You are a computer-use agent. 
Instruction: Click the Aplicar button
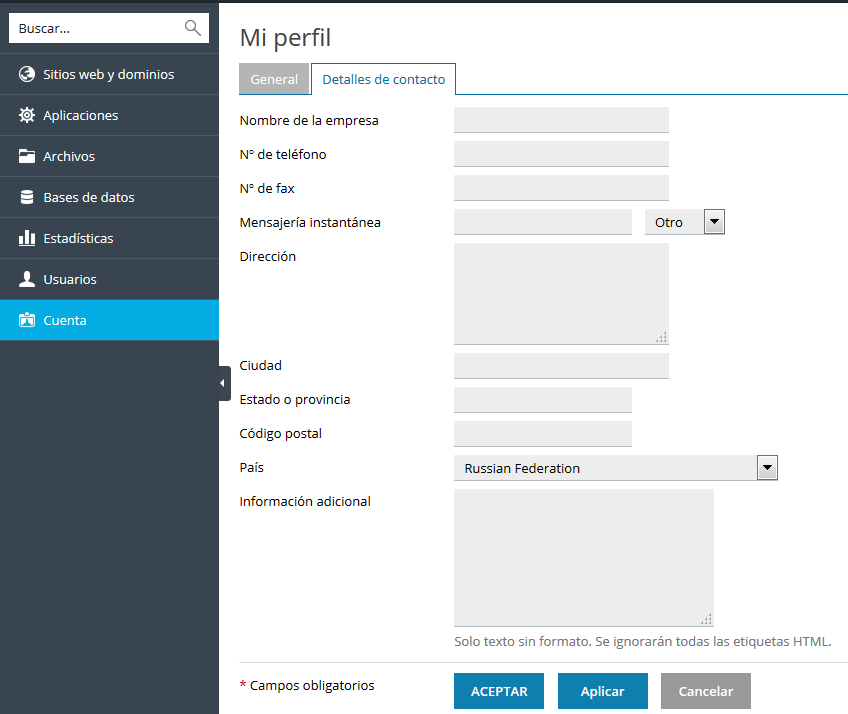pyautogui.click(x=602, y=691)
